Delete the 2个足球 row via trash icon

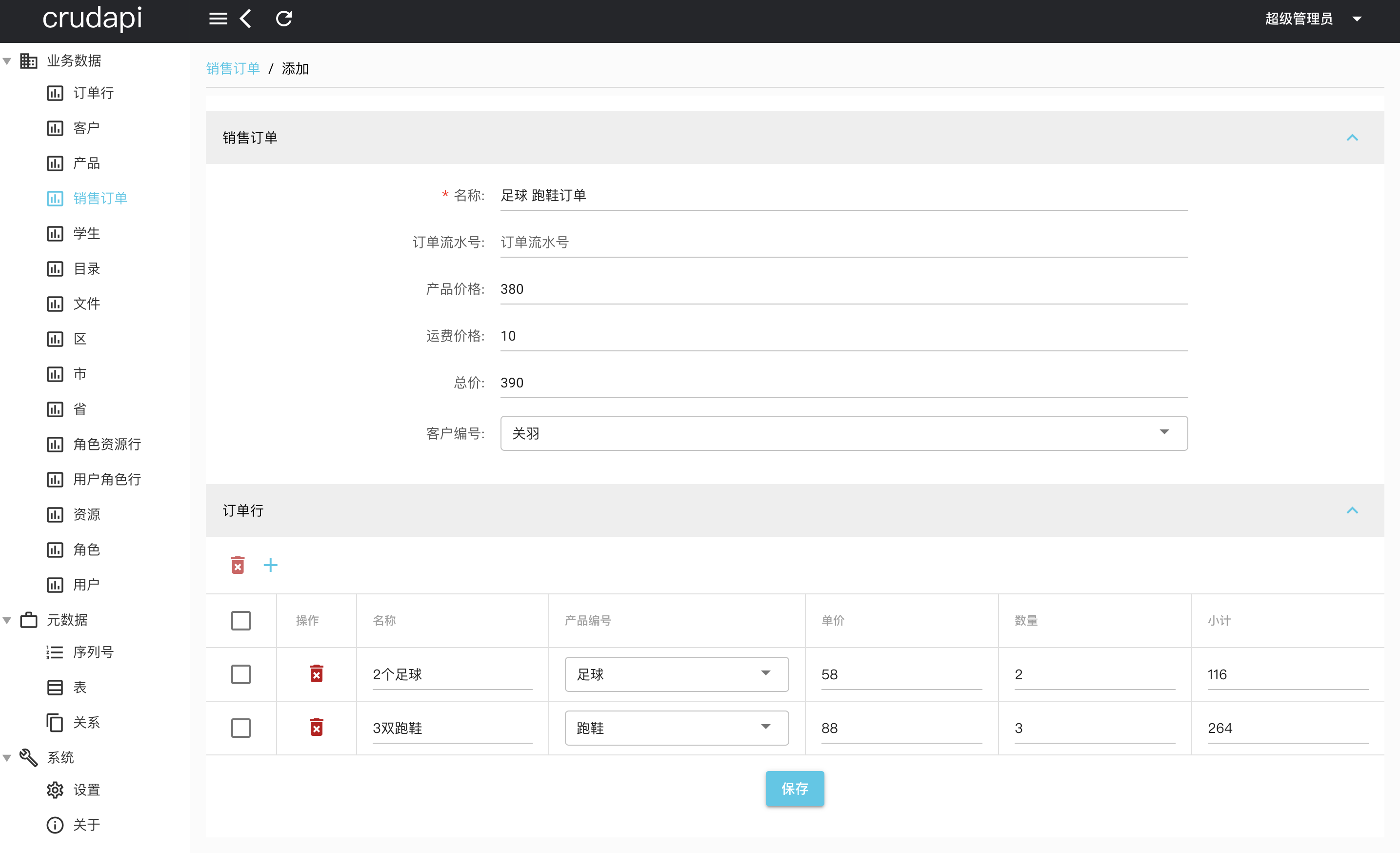point(317,673)
